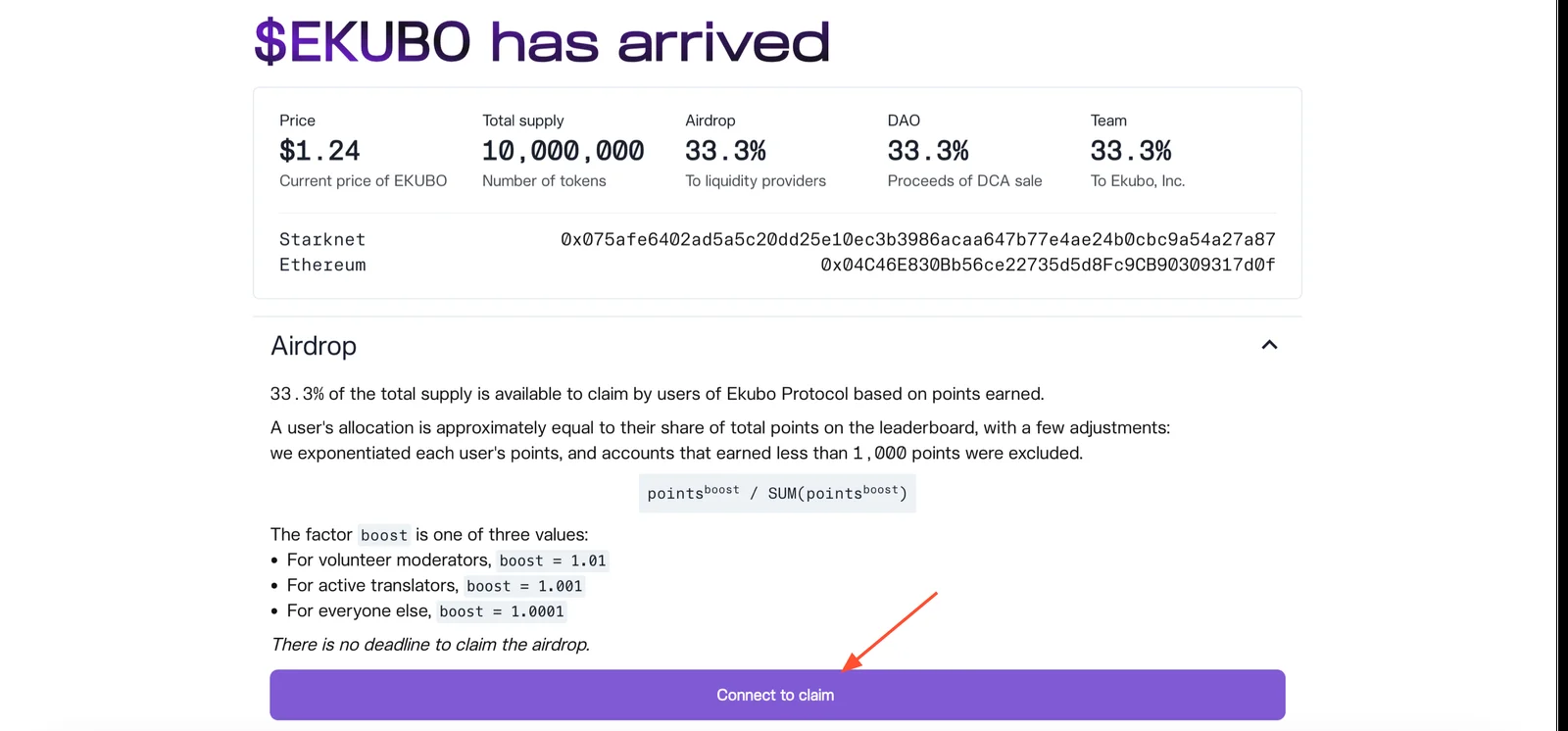Click the boost = 1.0001 code snippet
Image resolution: width=1568 pixels, height=731 pixels.
pyautogui.click(x=502, y=611)
